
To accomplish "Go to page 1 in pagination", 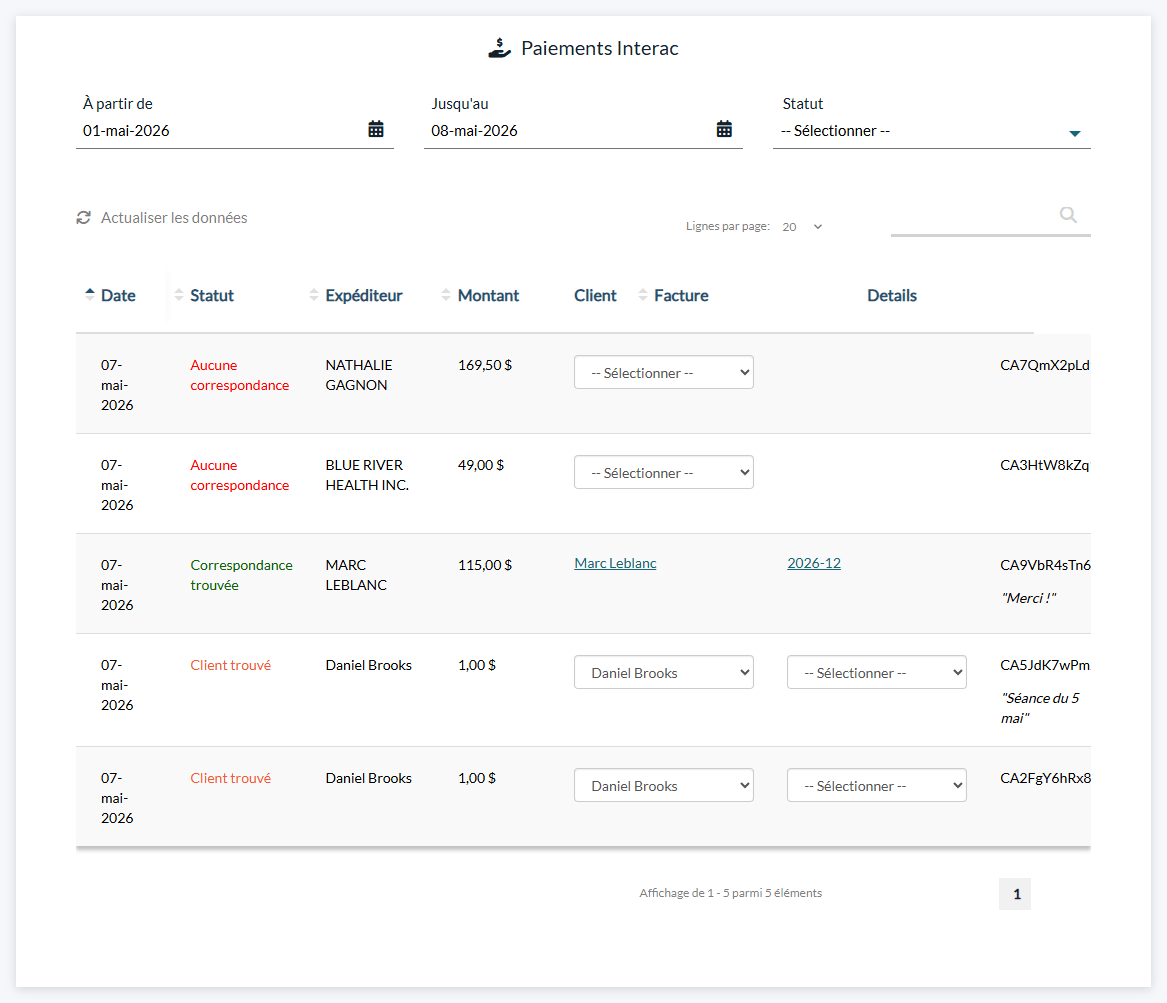I will pyautogui.click(x=1015, y=894).
